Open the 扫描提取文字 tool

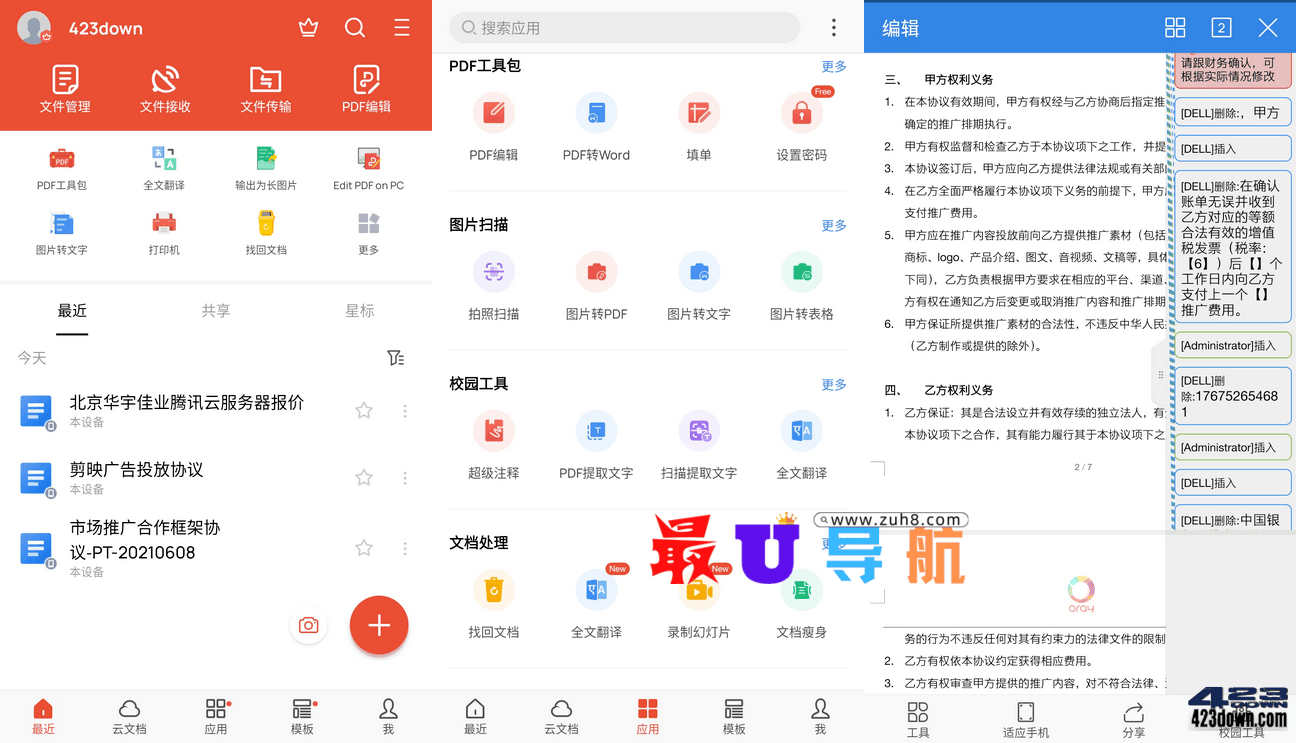pos(699,445)
